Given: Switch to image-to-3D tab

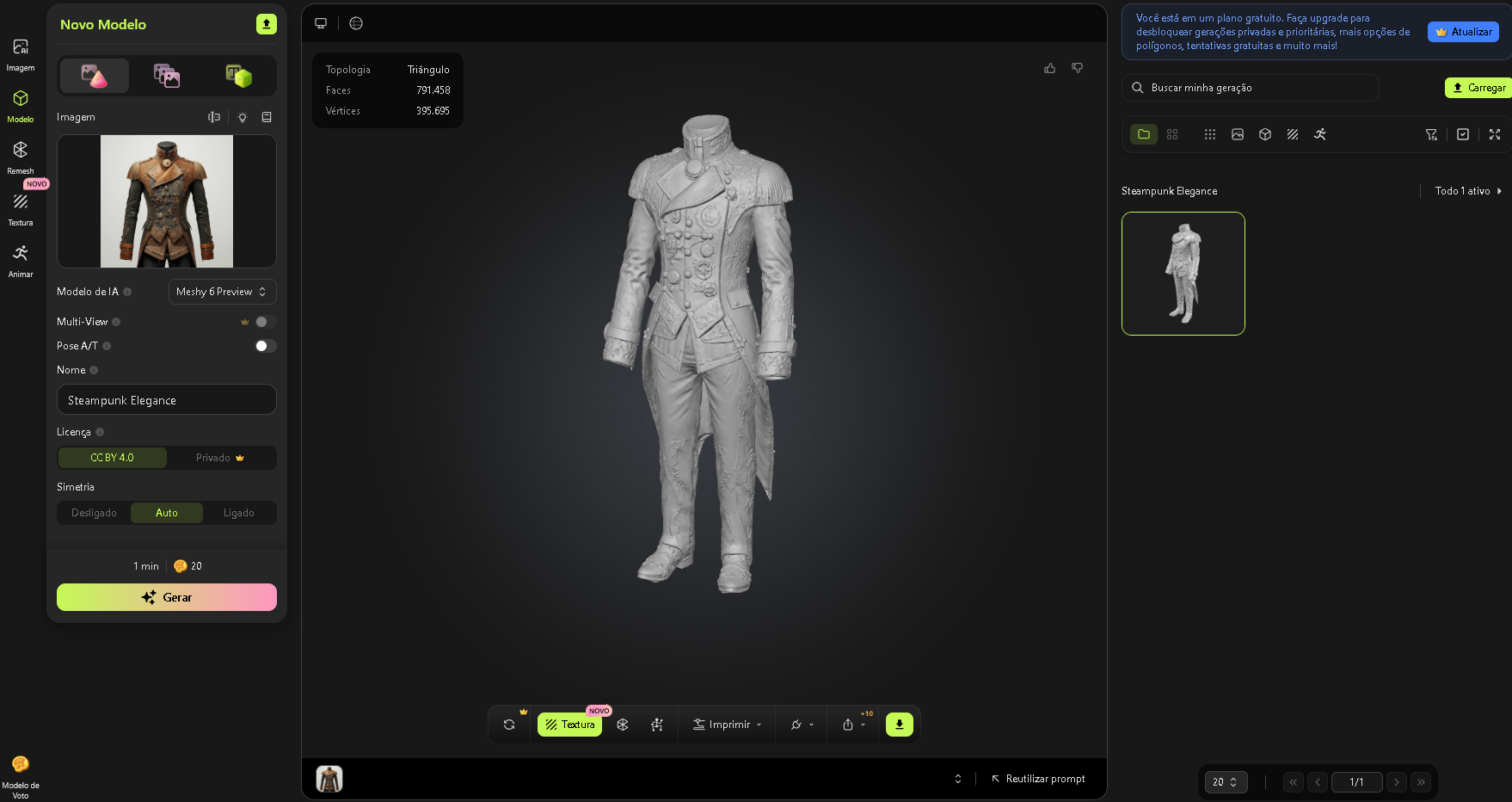Looking at the screenshot, I should [95, 76].
